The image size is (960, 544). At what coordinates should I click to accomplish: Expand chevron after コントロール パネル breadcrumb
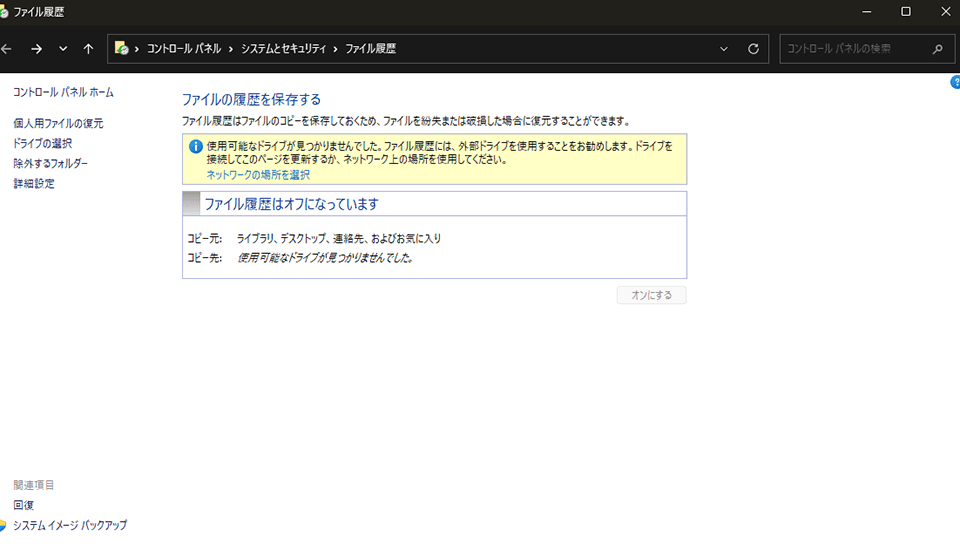[x=231, y=49]
